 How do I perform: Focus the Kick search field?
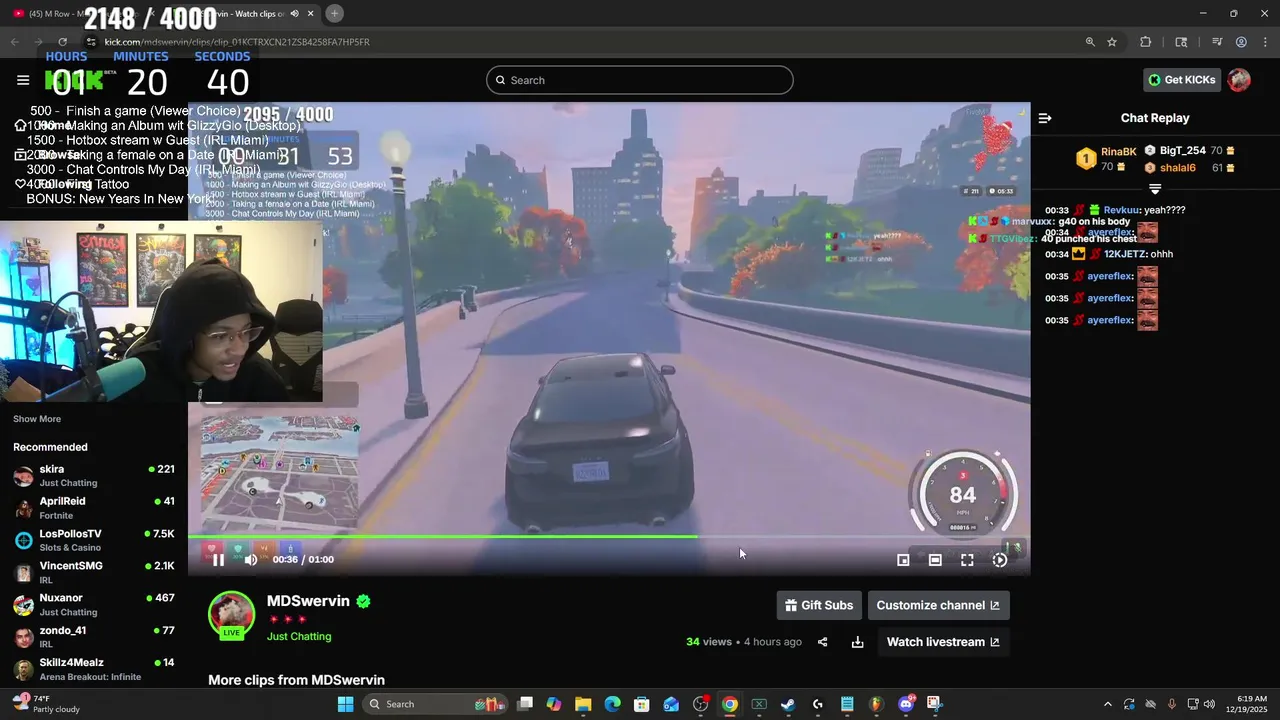640,80
